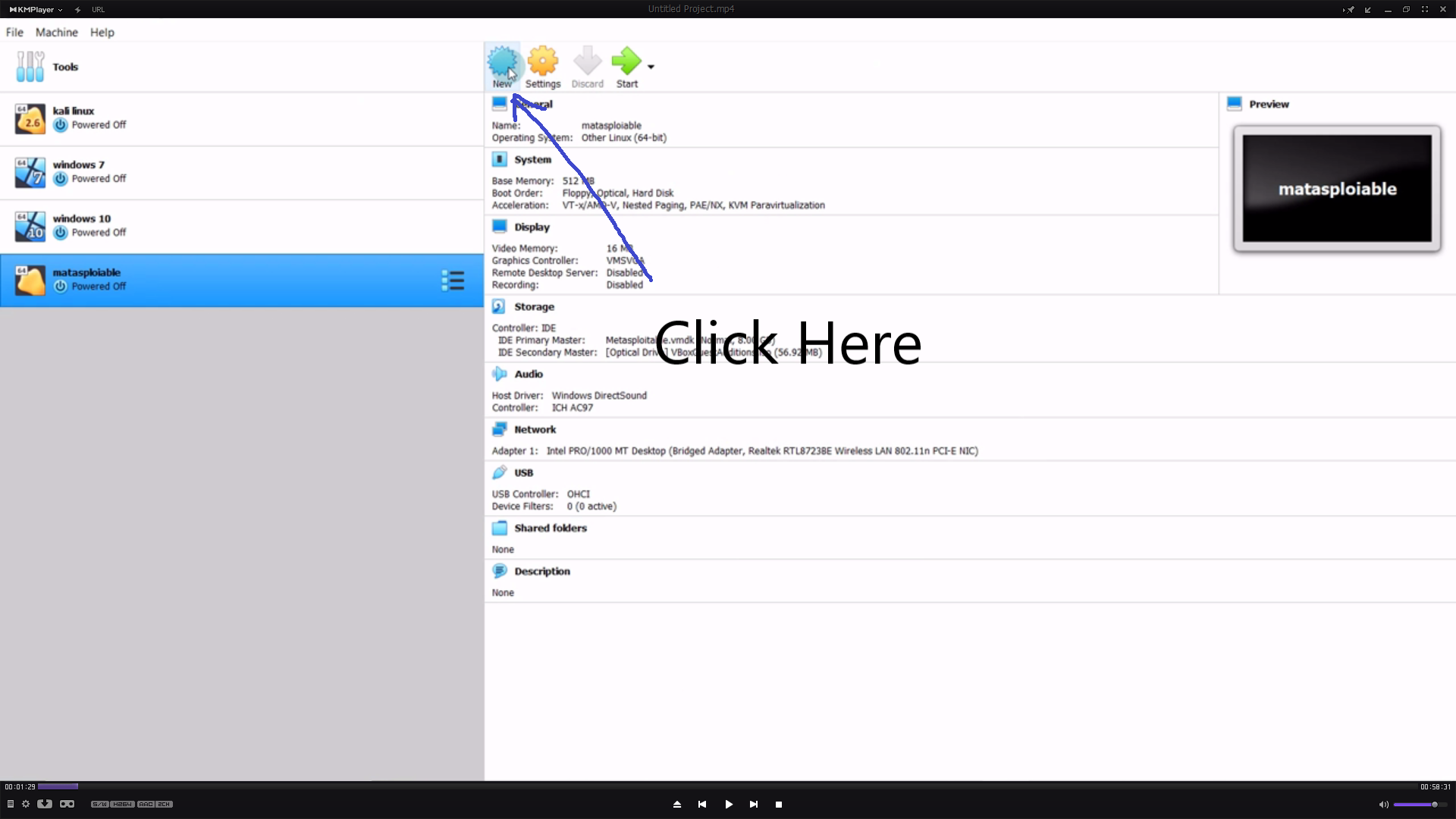Mute audio with the speaker icon
The width and height of the screenshot is (1456, 819).
pyautogui.click(x=1383, y=805)
